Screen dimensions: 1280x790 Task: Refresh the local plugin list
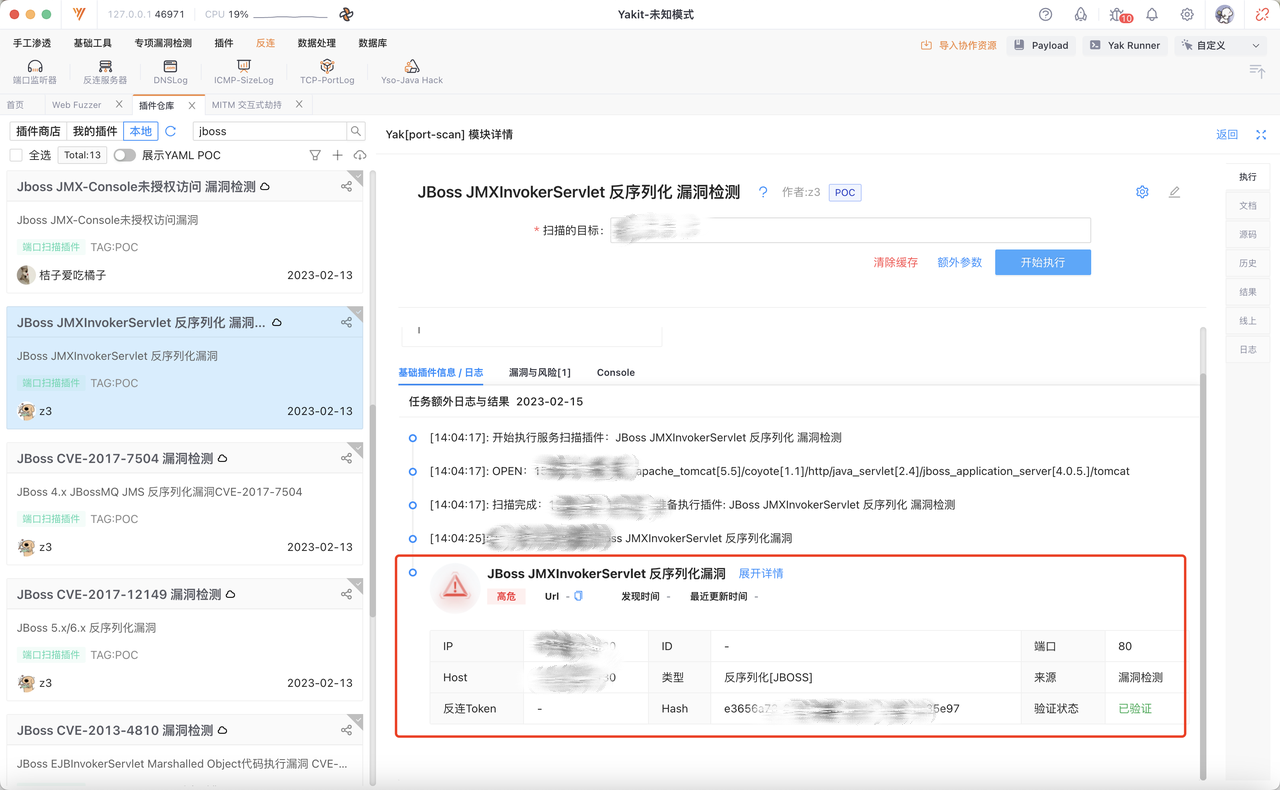(x=171, y=131)
